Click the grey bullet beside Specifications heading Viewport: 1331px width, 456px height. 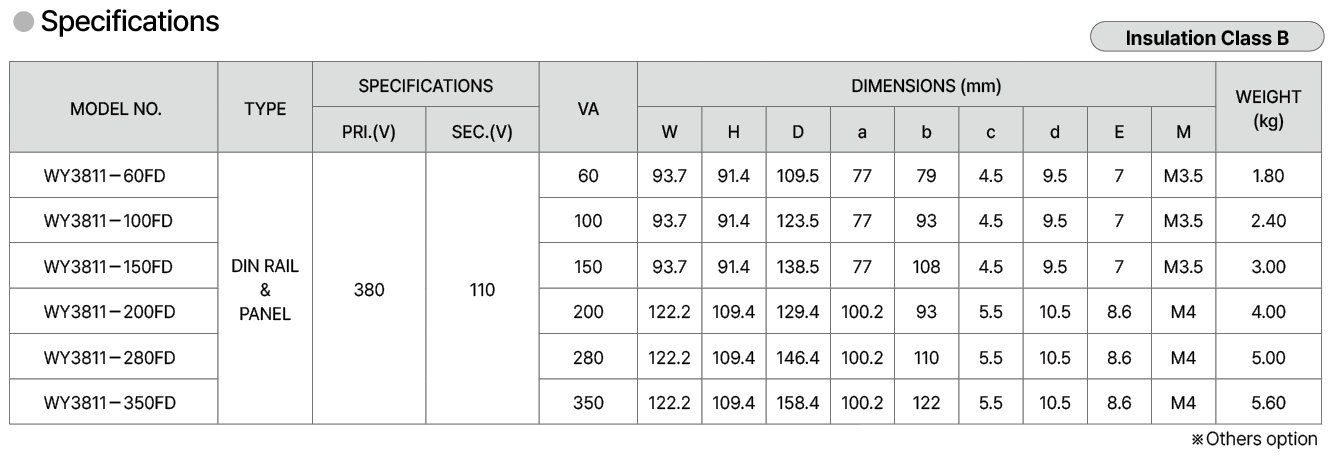pyautogui.click(x=21, y=22)
